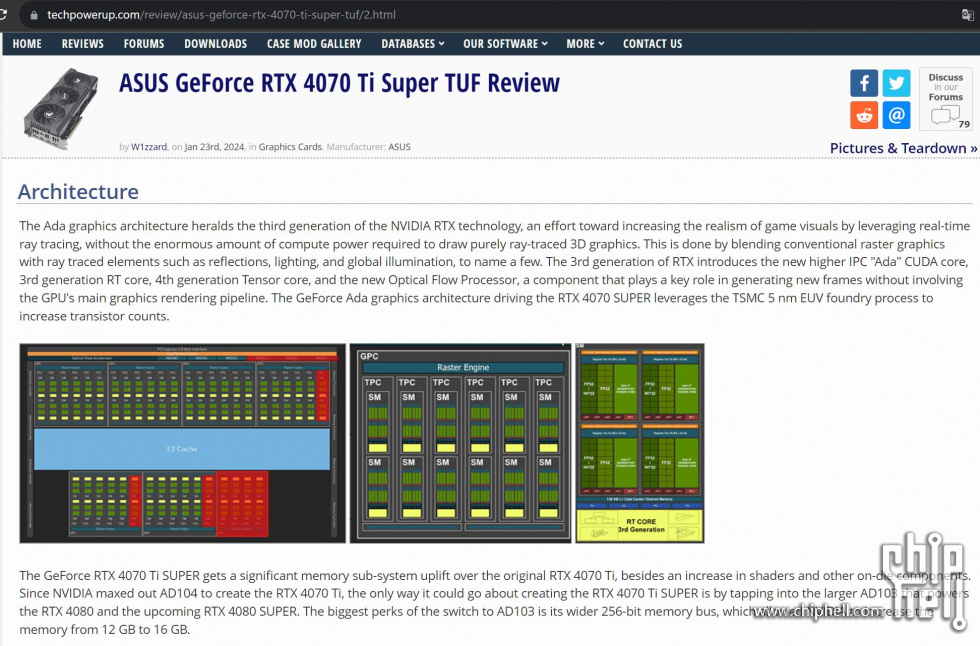Share the review on Twitter
Image resolution: width=980 pixels, height=646 pixels.
pyautogui.click(x=896, y=83)
